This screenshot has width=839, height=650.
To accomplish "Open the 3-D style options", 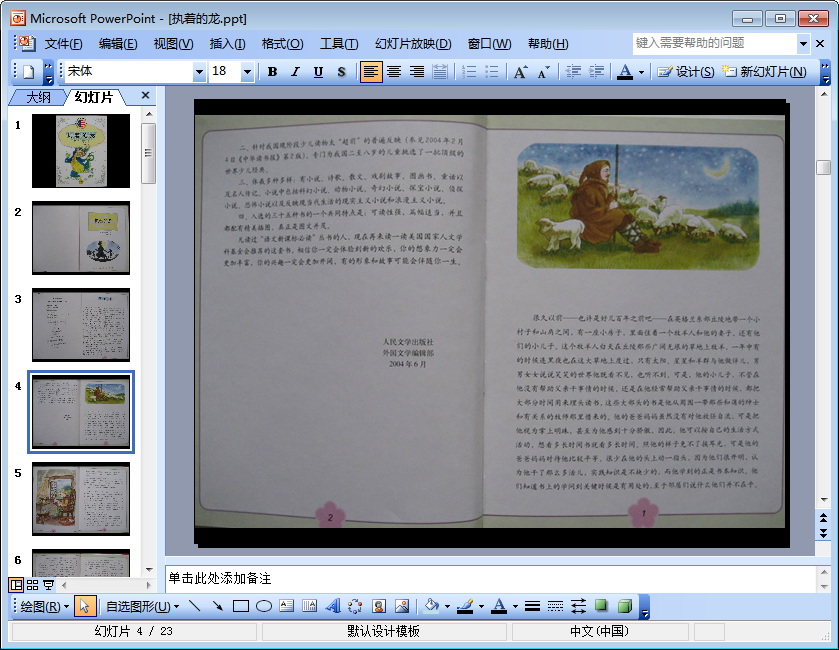I will click(x=624, y=606).
